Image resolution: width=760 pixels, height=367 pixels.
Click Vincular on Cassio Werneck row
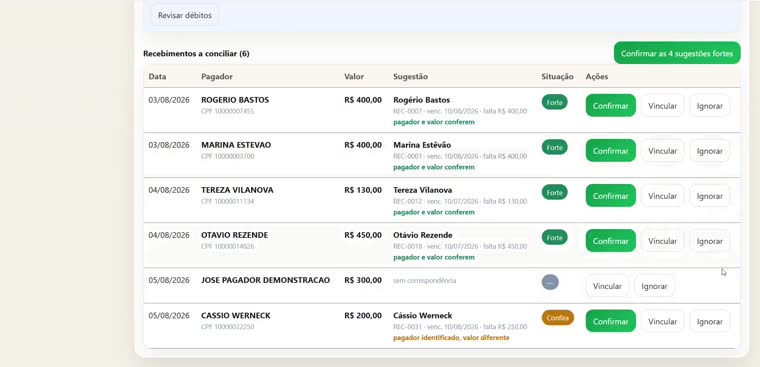coord(662,321)
